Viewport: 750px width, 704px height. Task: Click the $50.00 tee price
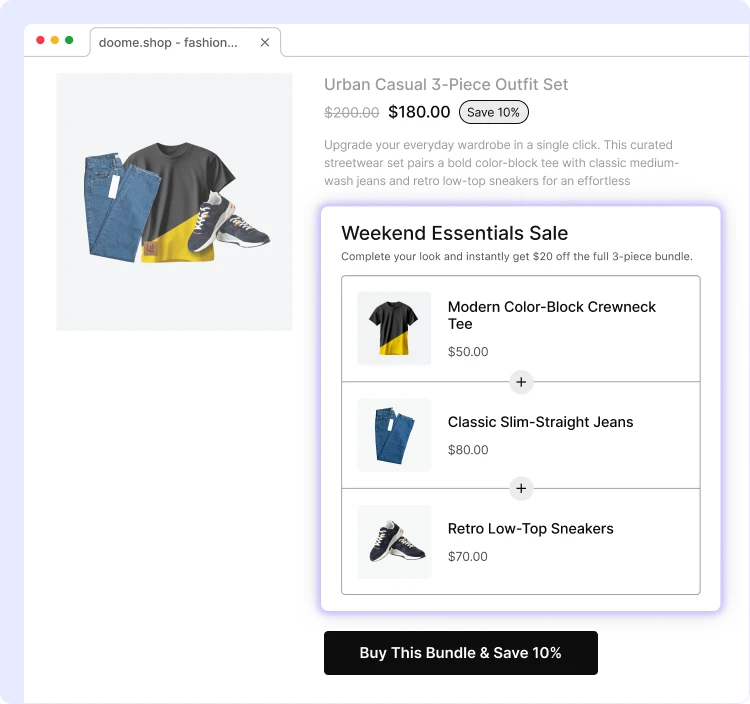coord(468,352)
